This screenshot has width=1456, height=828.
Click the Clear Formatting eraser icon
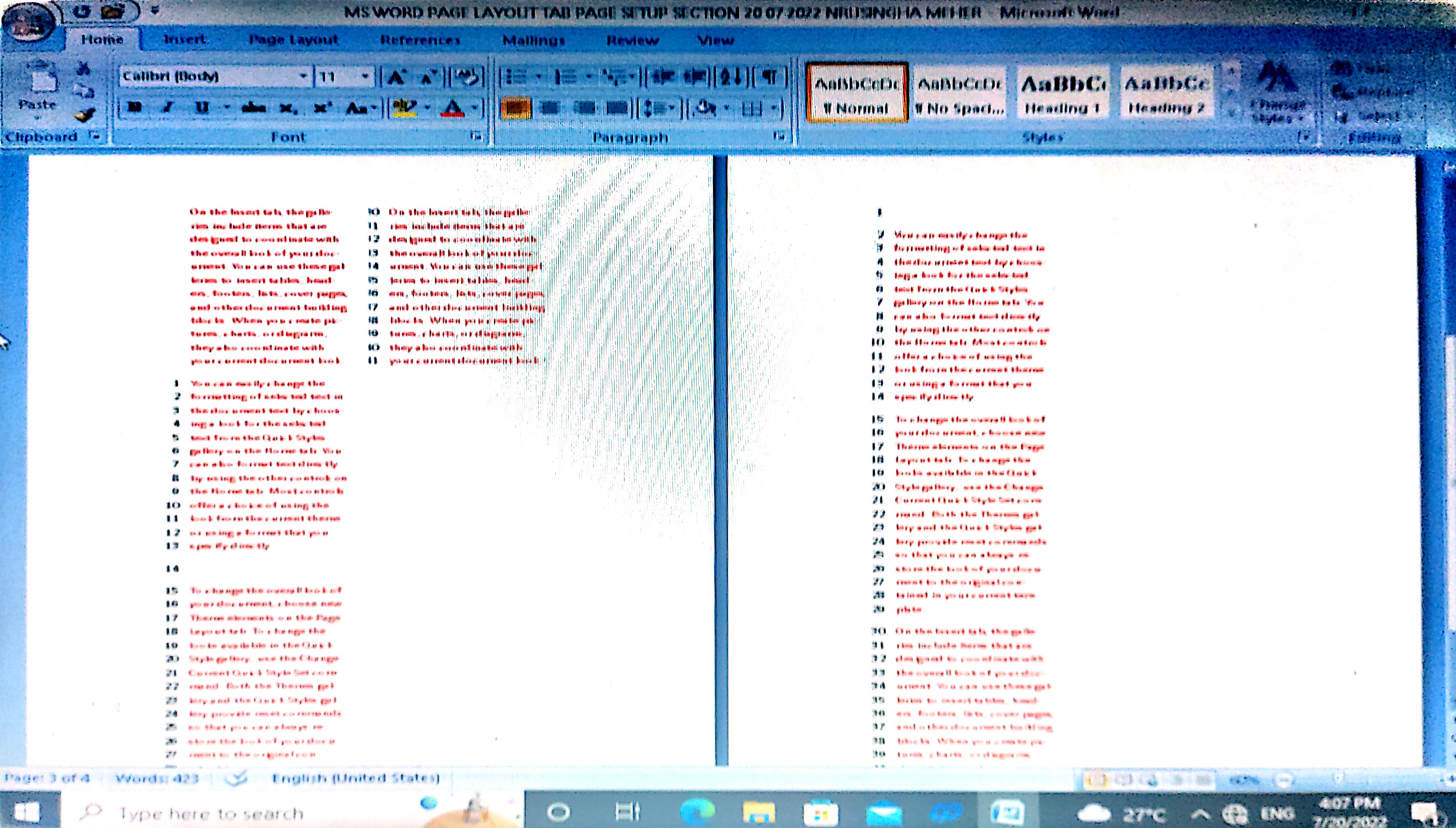point(467,77)
